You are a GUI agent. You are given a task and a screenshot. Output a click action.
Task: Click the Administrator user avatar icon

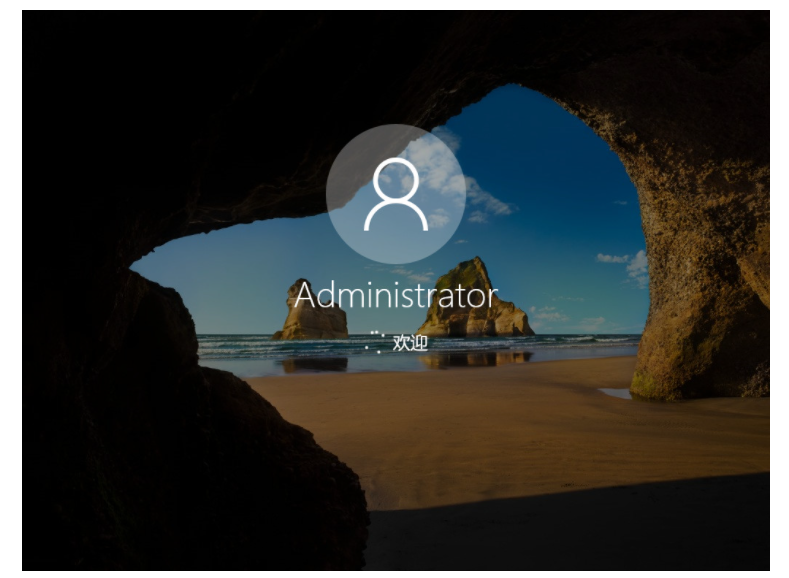[x=396, y=194]
